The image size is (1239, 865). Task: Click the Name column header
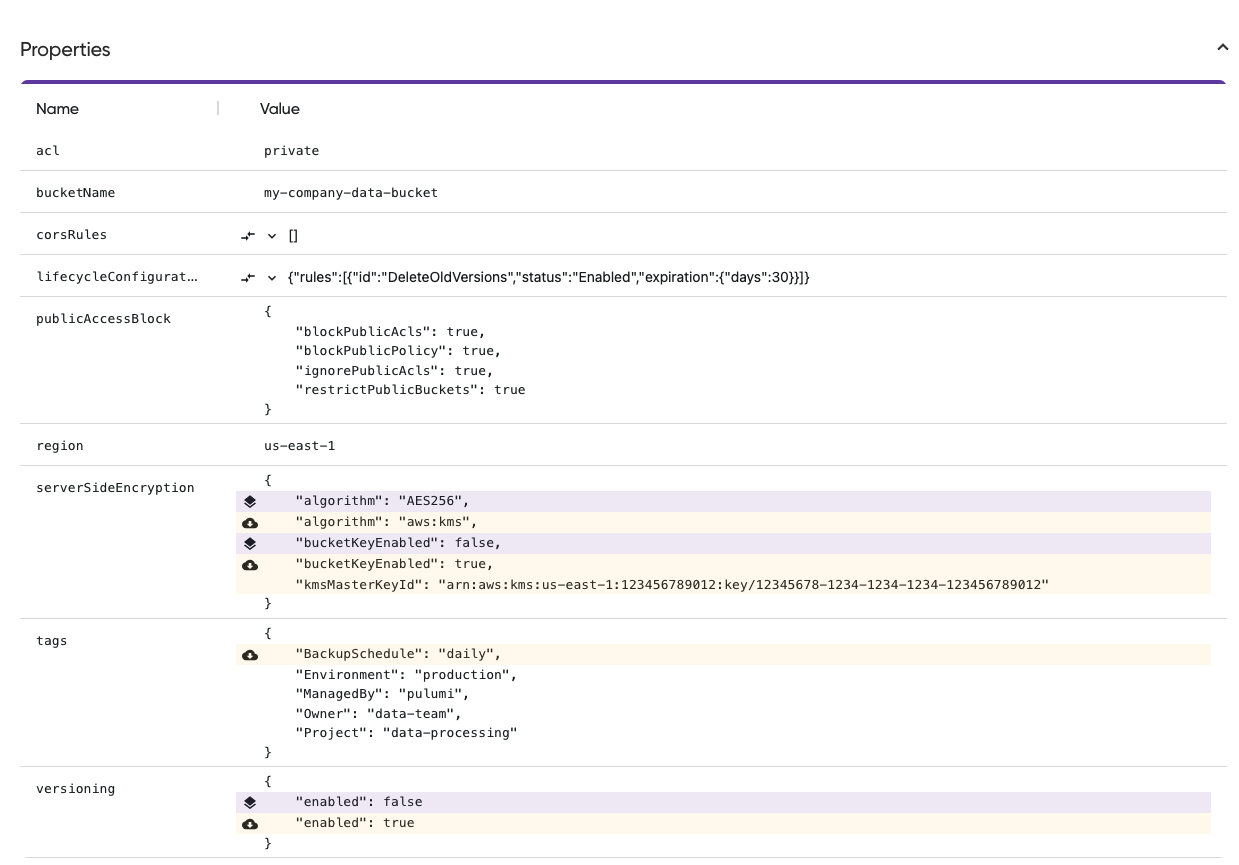tap(57, 108)
